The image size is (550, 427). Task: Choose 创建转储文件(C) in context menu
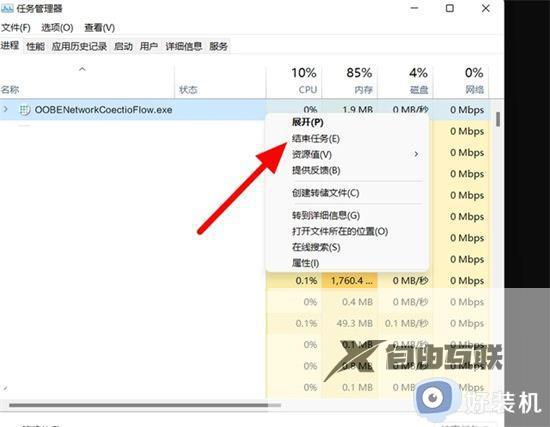[326, 193]
